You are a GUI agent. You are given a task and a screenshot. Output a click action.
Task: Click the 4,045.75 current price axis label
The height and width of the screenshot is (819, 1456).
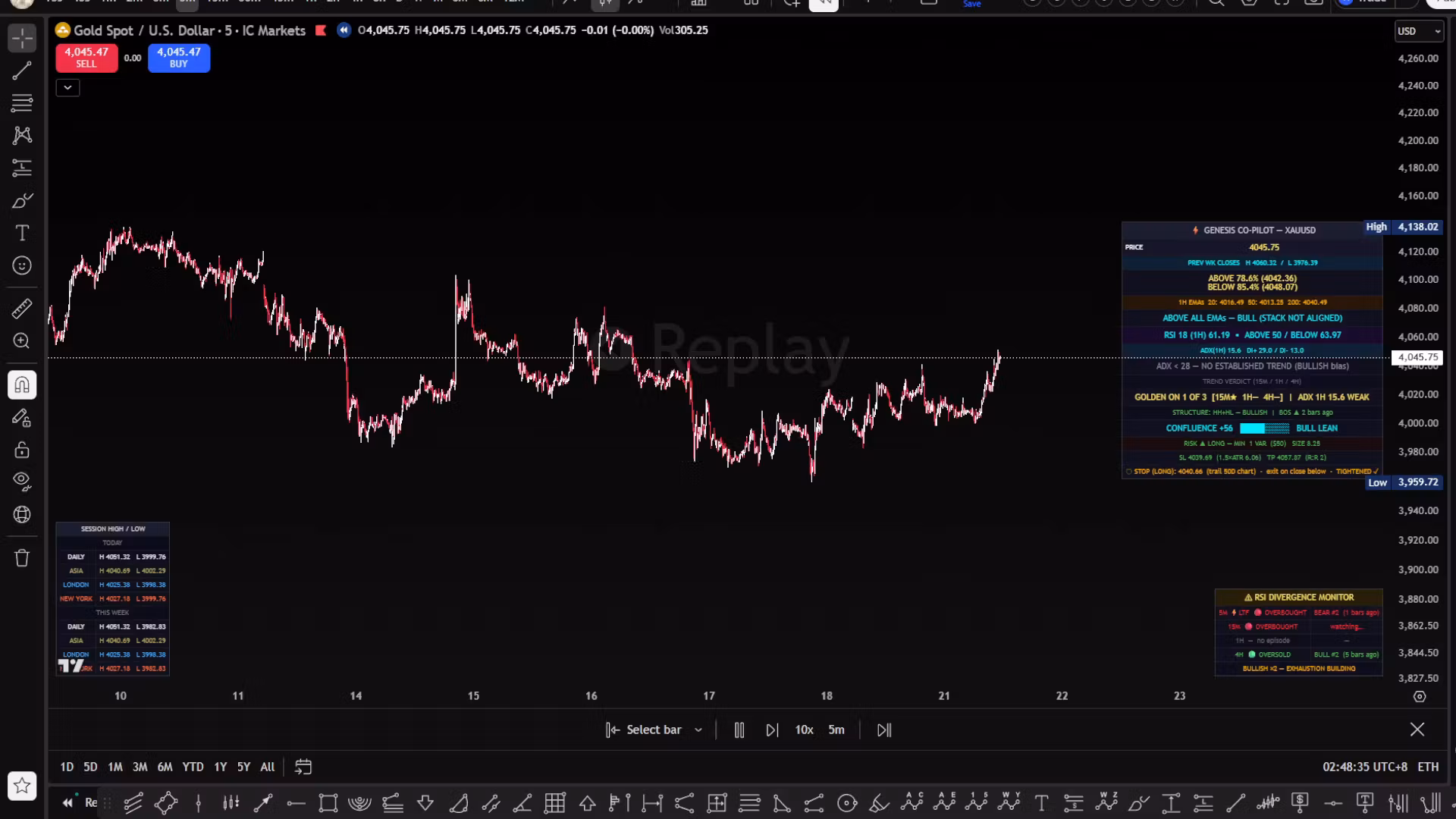1417,357
